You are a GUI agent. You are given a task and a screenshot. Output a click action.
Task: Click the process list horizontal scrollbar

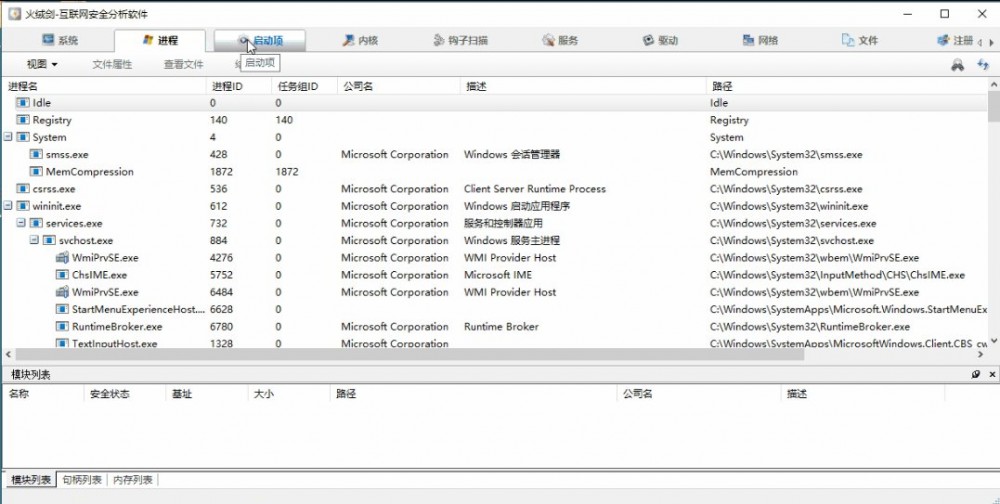click(409, 355)
